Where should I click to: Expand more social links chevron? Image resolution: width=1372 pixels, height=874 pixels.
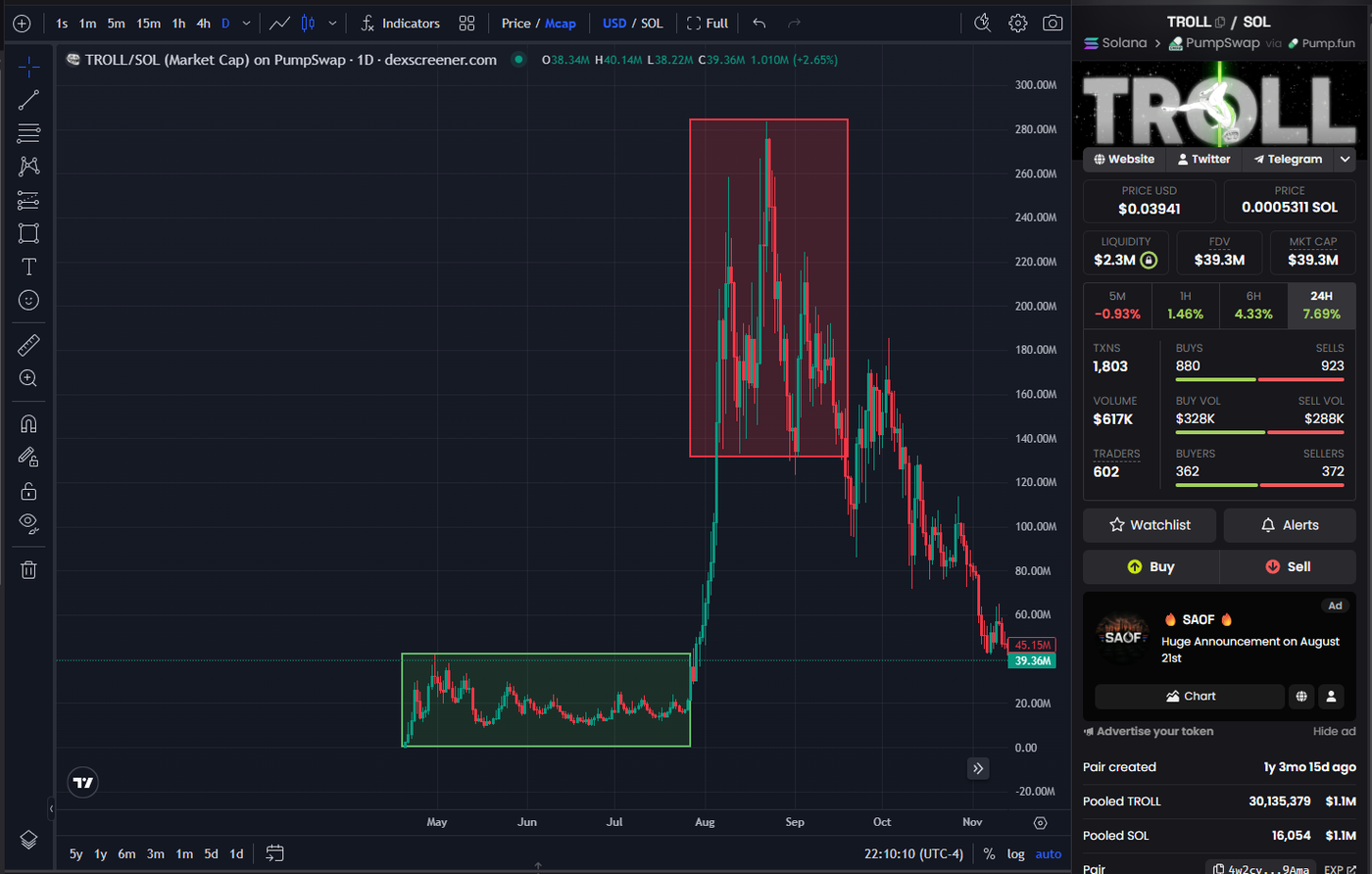click(1345, 159)
